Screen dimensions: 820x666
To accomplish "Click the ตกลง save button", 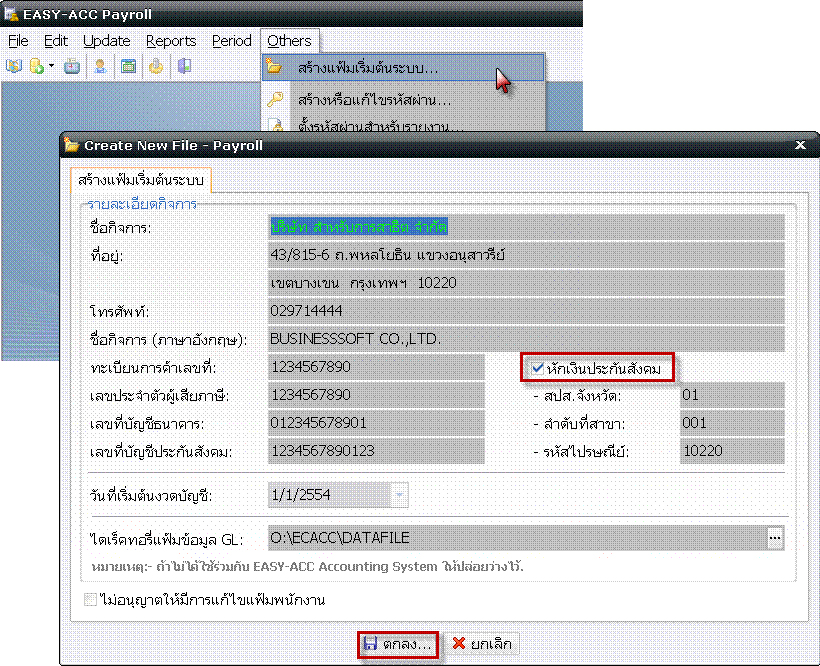I will click(398, 644).
